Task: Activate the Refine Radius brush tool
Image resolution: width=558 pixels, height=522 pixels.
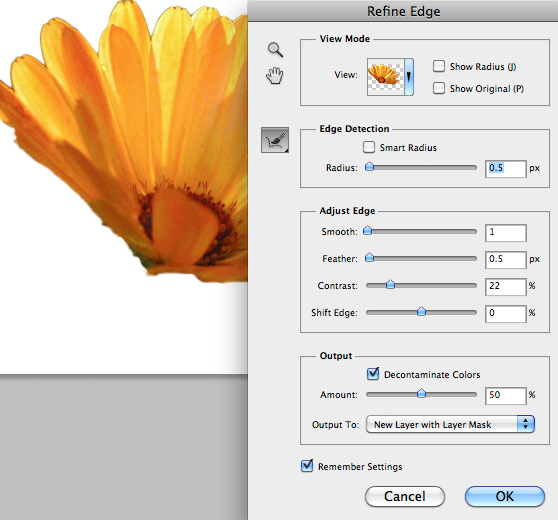Action: point(275,140)
